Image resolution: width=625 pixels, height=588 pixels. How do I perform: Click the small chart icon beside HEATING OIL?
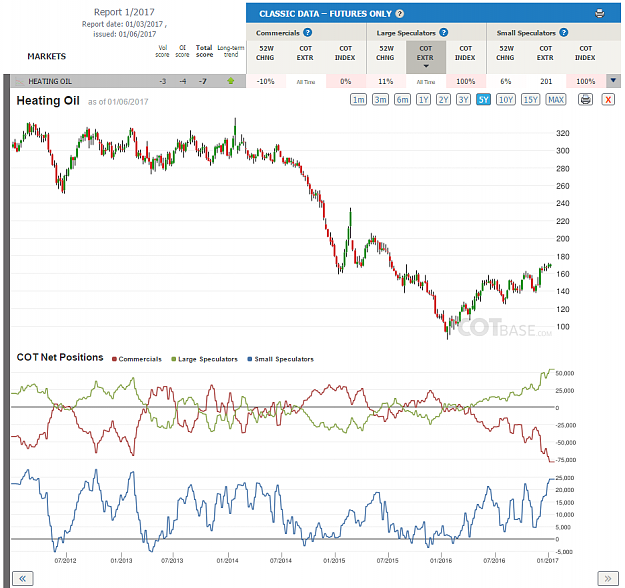point(20,81)
